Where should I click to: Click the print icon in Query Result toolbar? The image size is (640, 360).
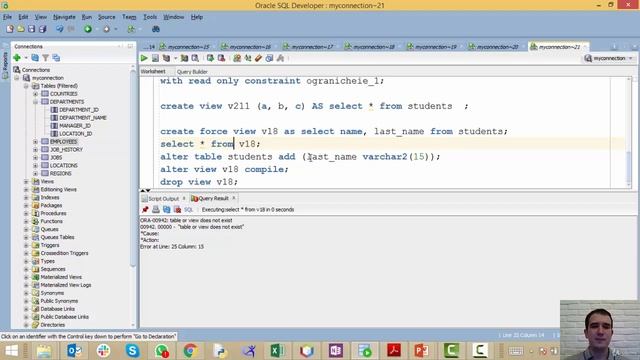tap(156, 209)
